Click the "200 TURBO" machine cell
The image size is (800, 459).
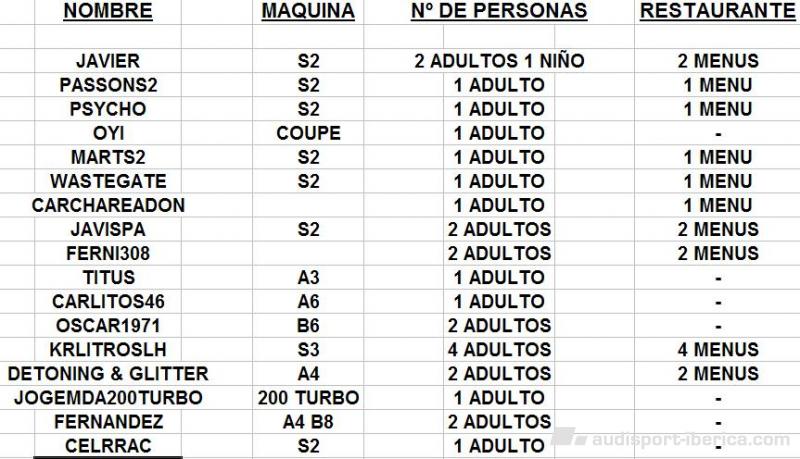tap(308, 397)
